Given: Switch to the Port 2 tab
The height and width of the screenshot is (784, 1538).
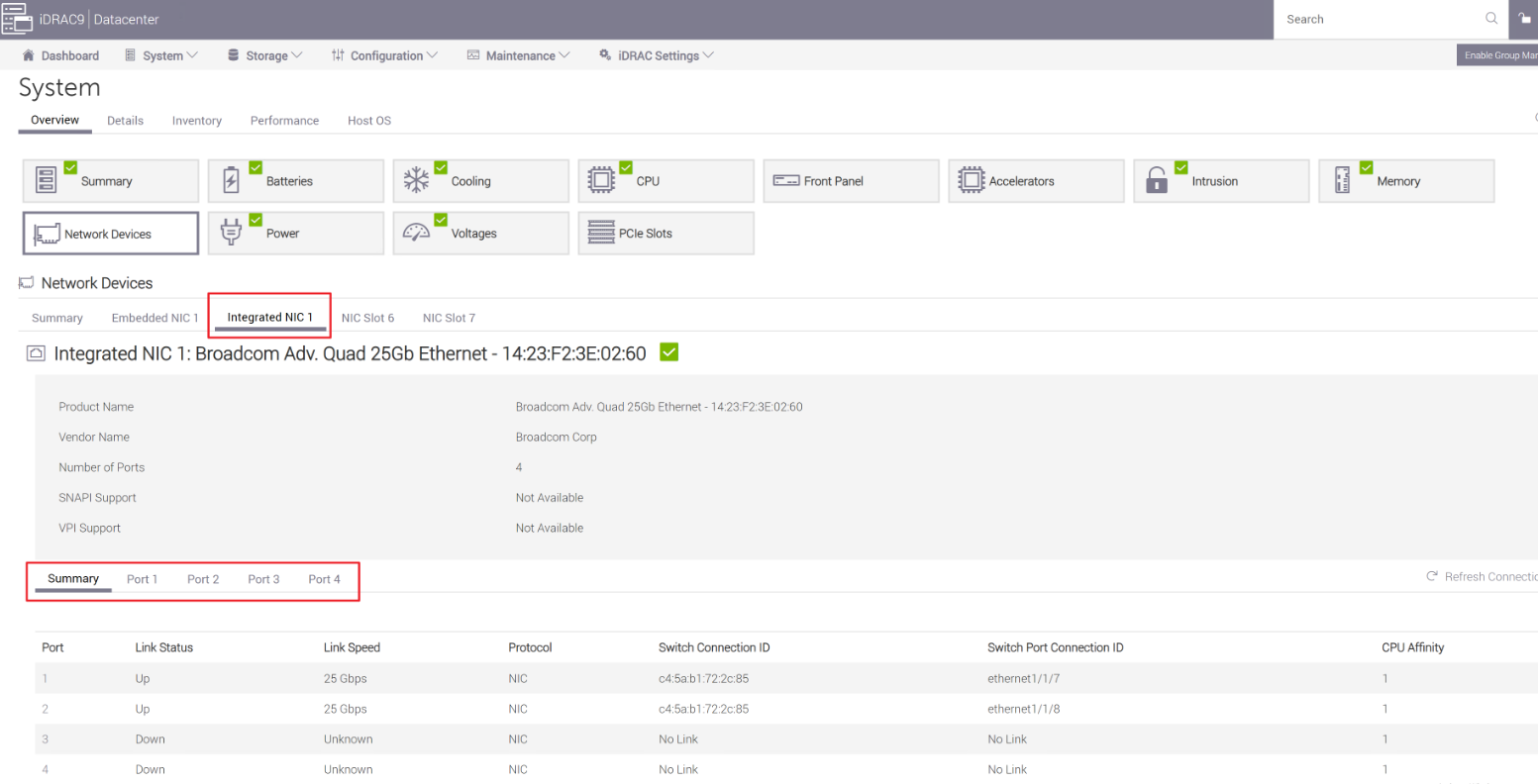Looking at the screenshot, I should pos(202,579).
